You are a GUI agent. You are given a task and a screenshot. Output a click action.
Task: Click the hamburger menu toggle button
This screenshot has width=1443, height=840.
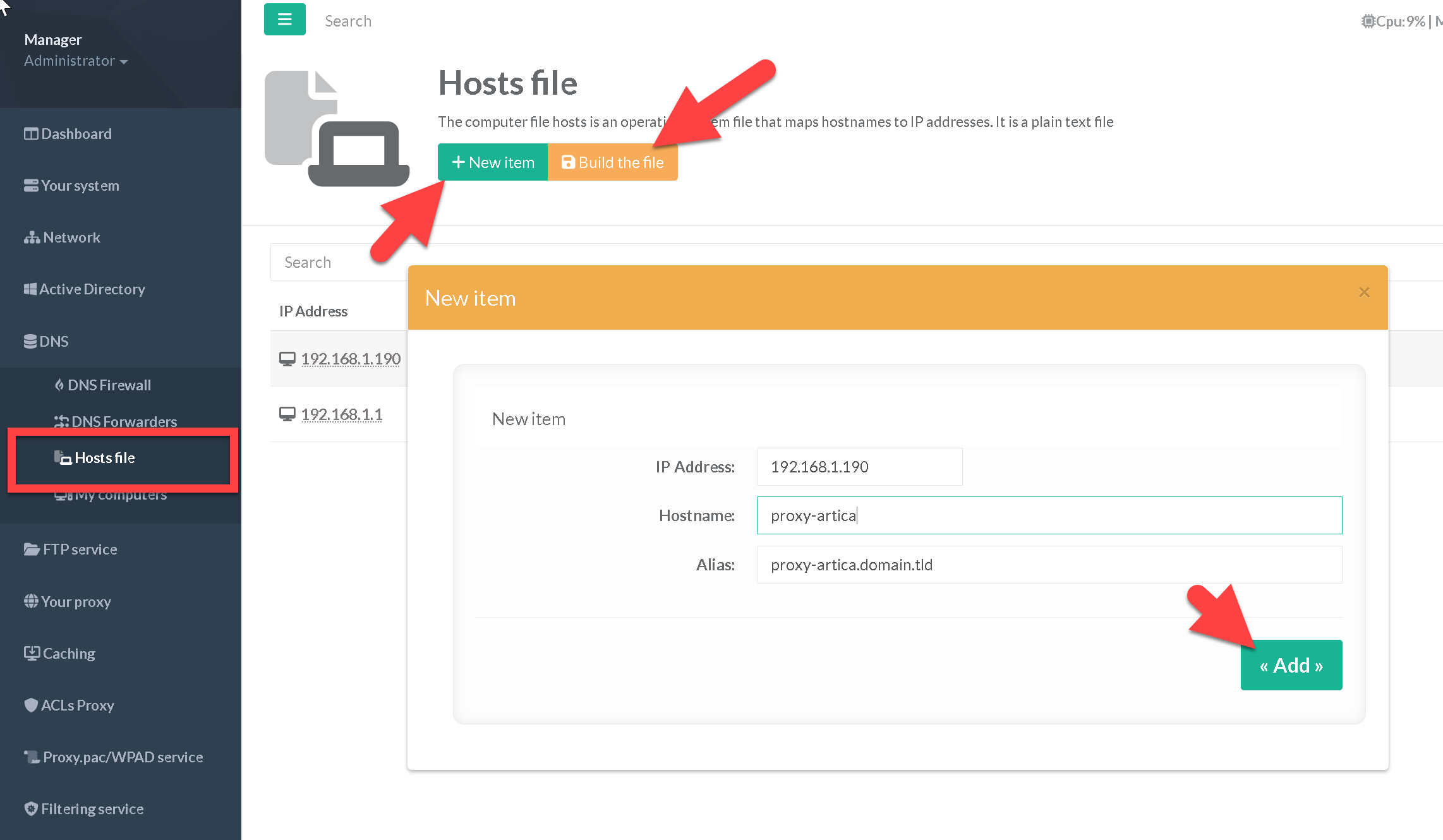[x=284, y=20]
